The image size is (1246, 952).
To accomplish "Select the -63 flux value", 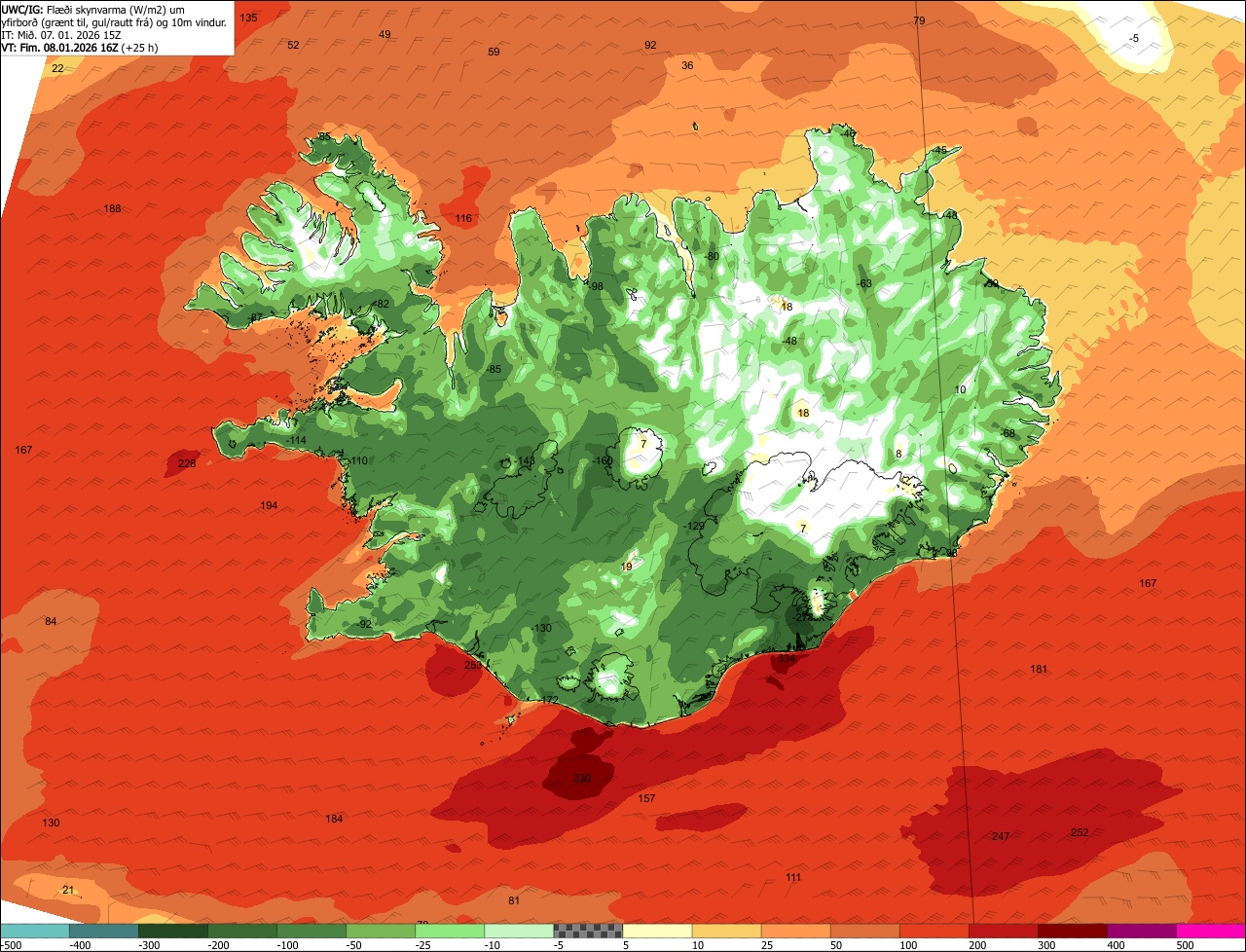I will pyautogui.click(x=863, y=283).
